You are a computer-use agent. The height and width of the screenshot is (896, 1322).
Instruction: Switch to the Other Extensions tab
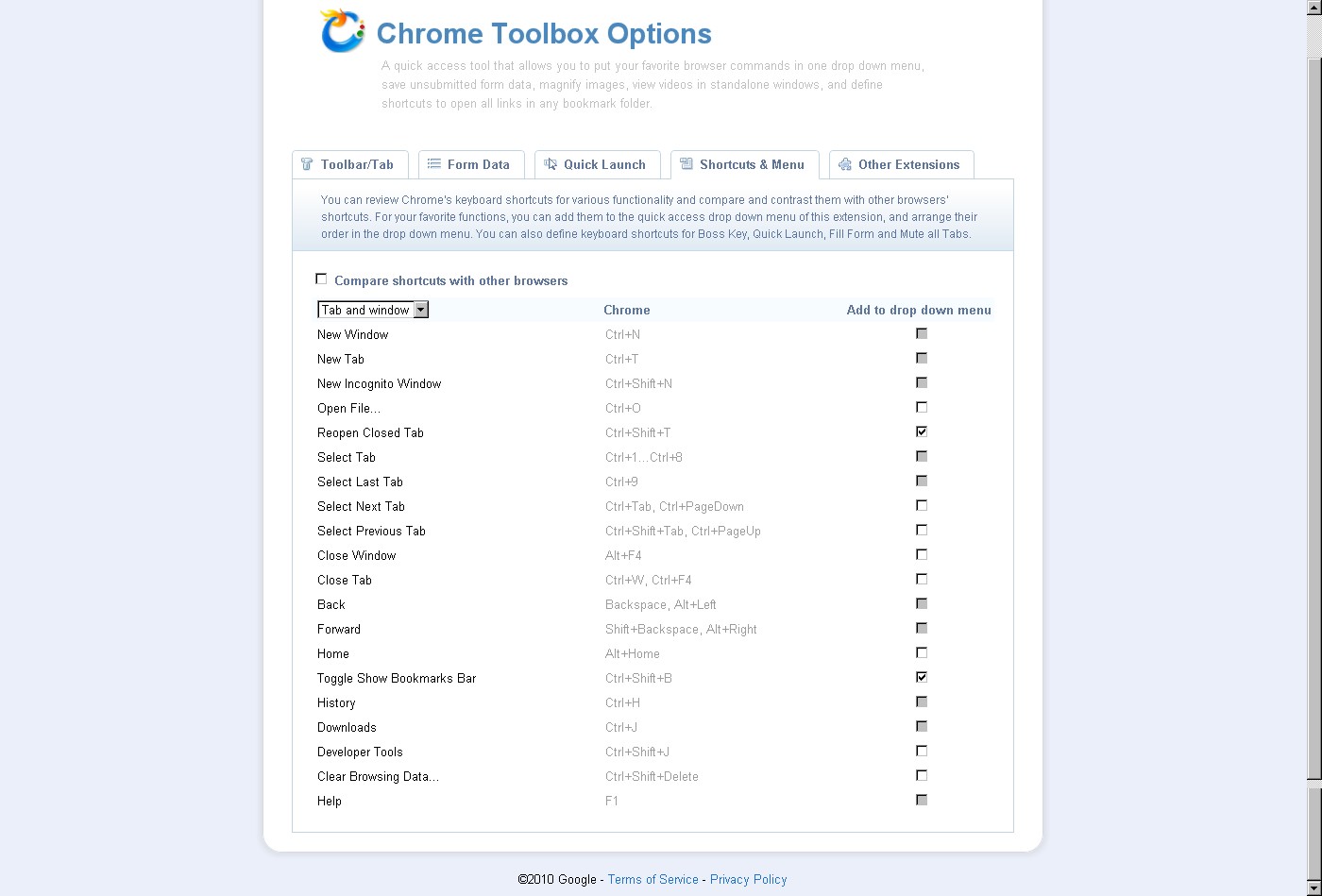[x=901, y=164]
